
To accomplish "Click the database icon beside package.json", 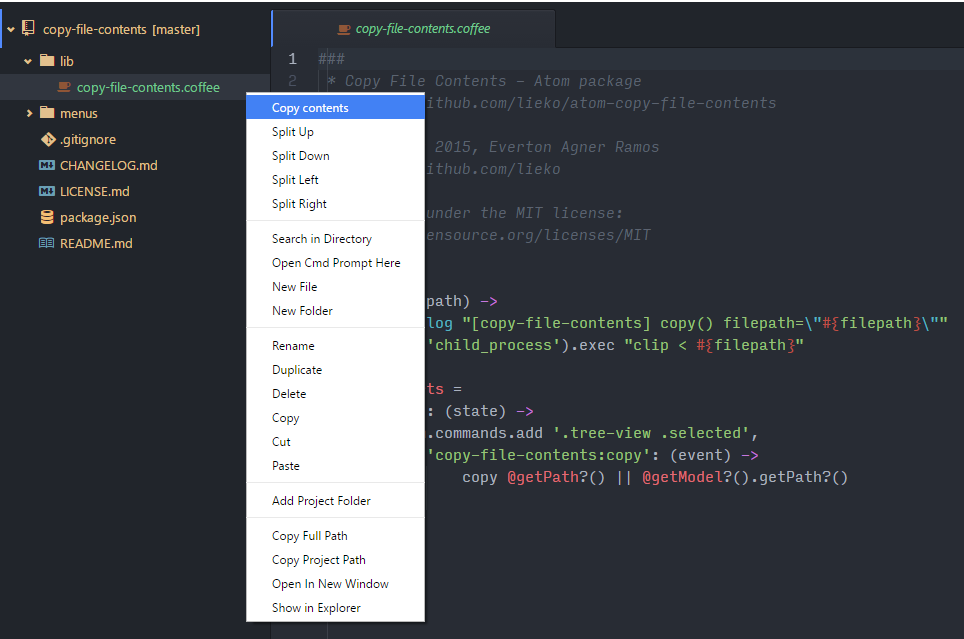I will pos(47,217).
